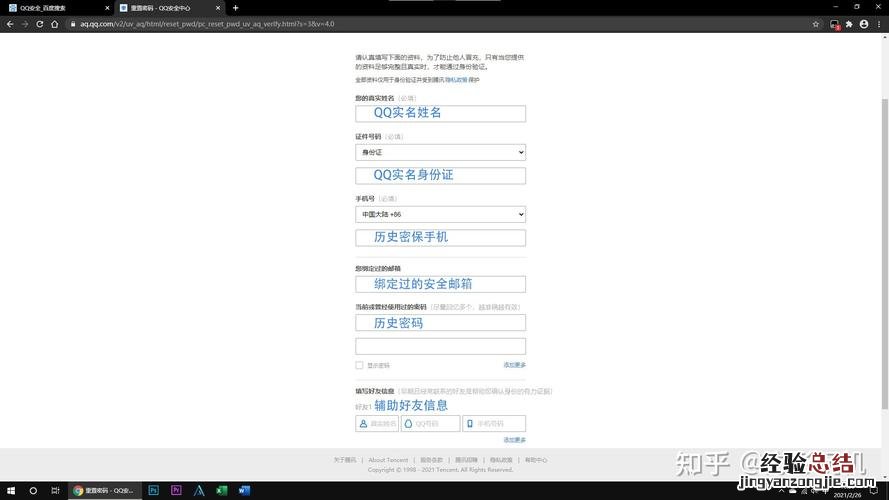Open the extension with the red badge
The height and width of the screenshot is (500, 889).
pyautogui.click(x=834, y=25)
